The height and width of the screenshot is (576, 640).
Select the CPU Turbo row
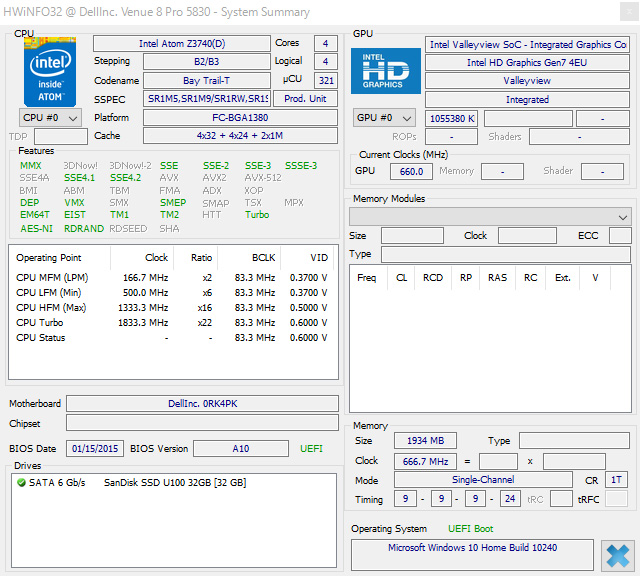[40, 323]
